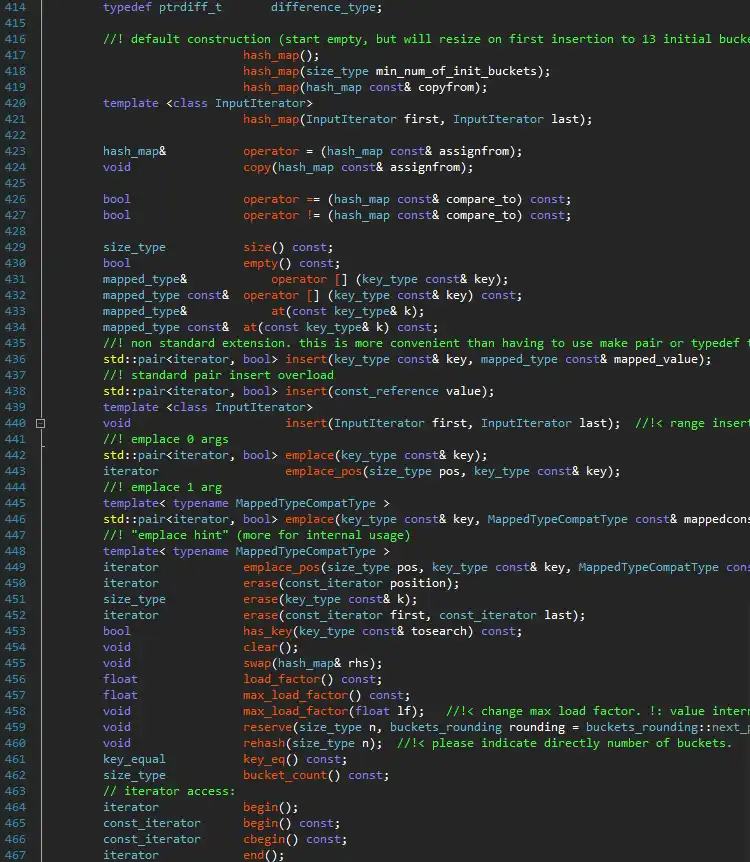Click the 'copy' function name on line 424
The width and height of the screenshot is (750, 862).
(x=257, y=167)
